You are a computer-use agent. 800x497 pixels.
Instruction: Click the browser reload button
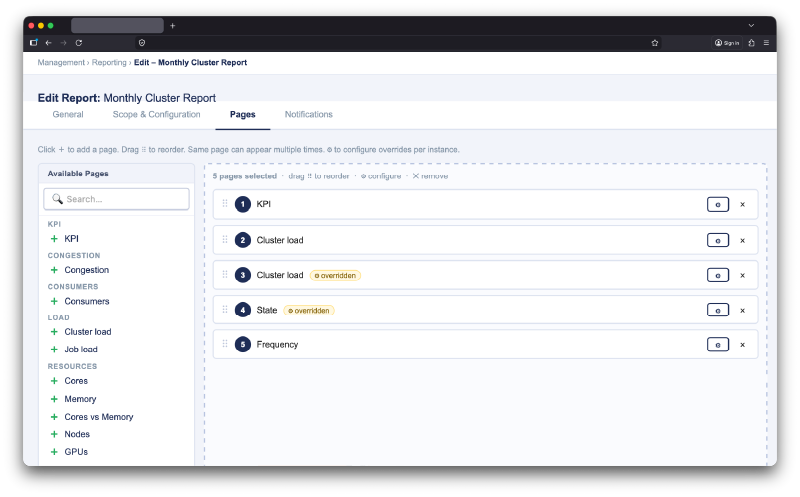pyautogui.click(x=78, y=43)
